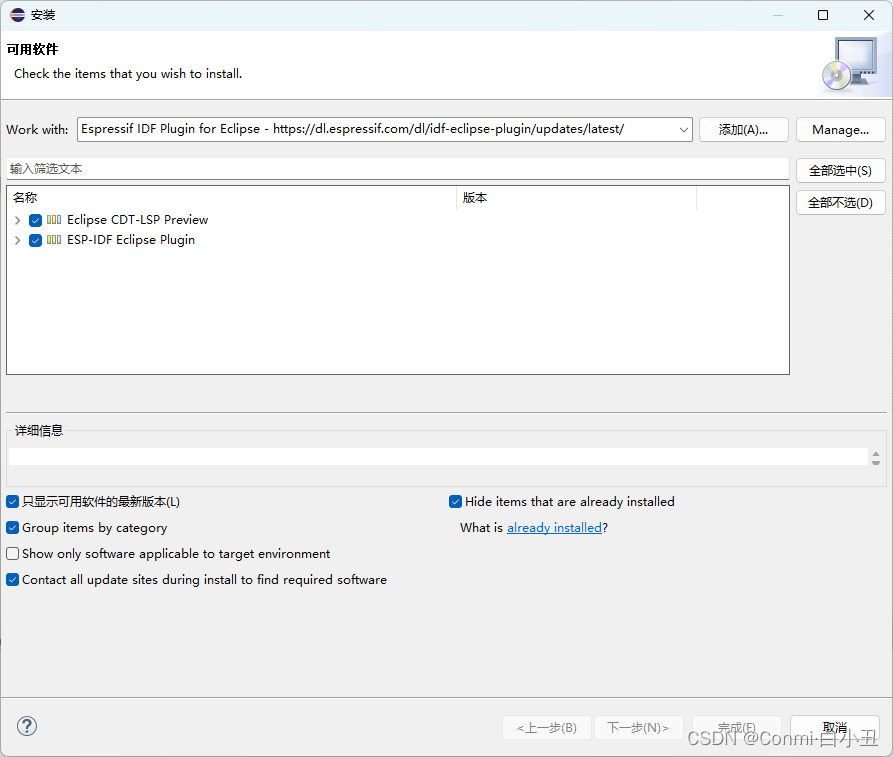Expand the ESP-IDF Eclipse Plugin tree node
The width and height of the screenshot is (893, 757).
click(17, 240)
